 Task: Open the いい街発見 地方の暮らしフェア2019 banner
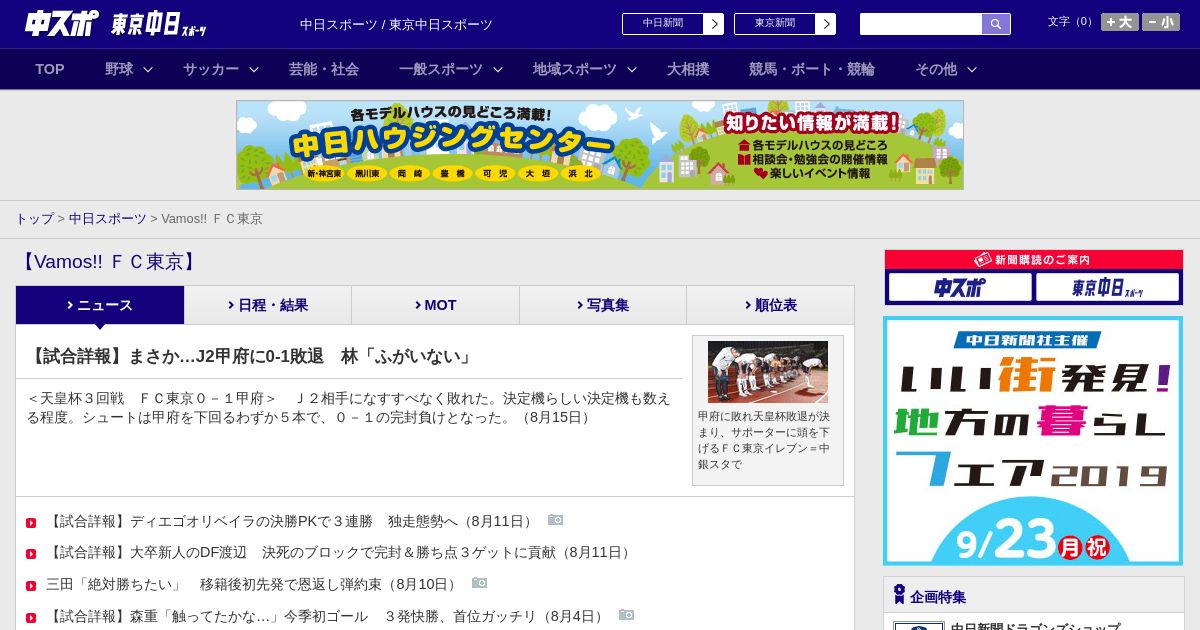point(1033,441)
